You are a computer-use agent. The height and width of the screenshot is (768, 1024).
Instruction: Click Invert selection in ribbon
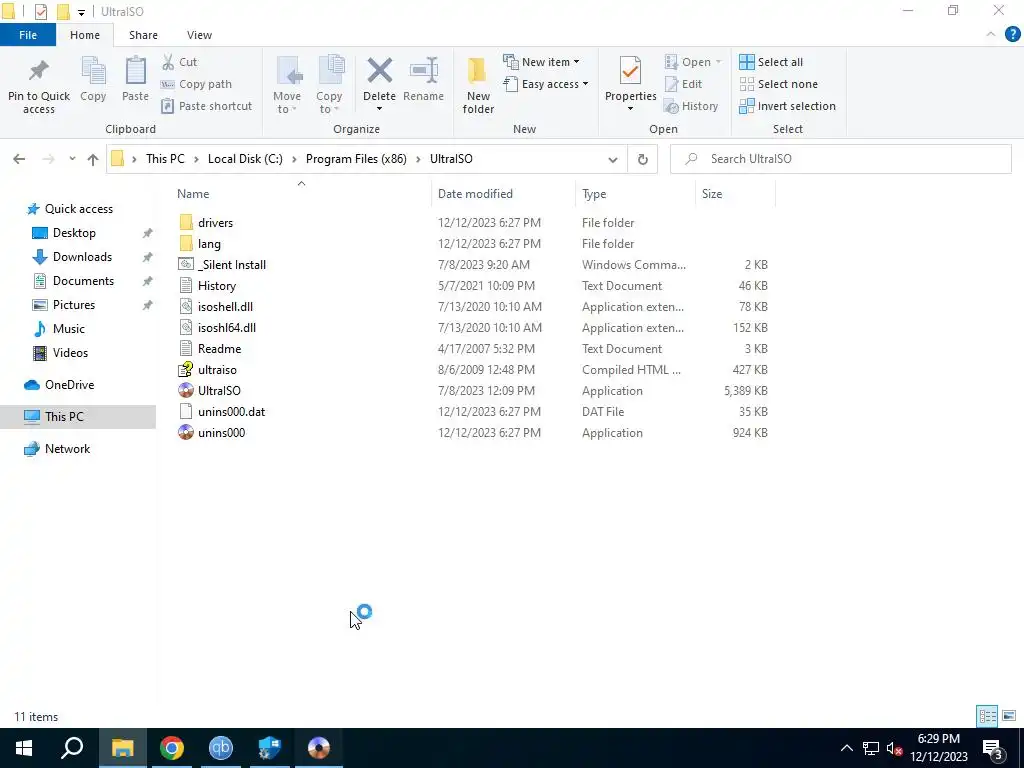click(x=787, y=106)
